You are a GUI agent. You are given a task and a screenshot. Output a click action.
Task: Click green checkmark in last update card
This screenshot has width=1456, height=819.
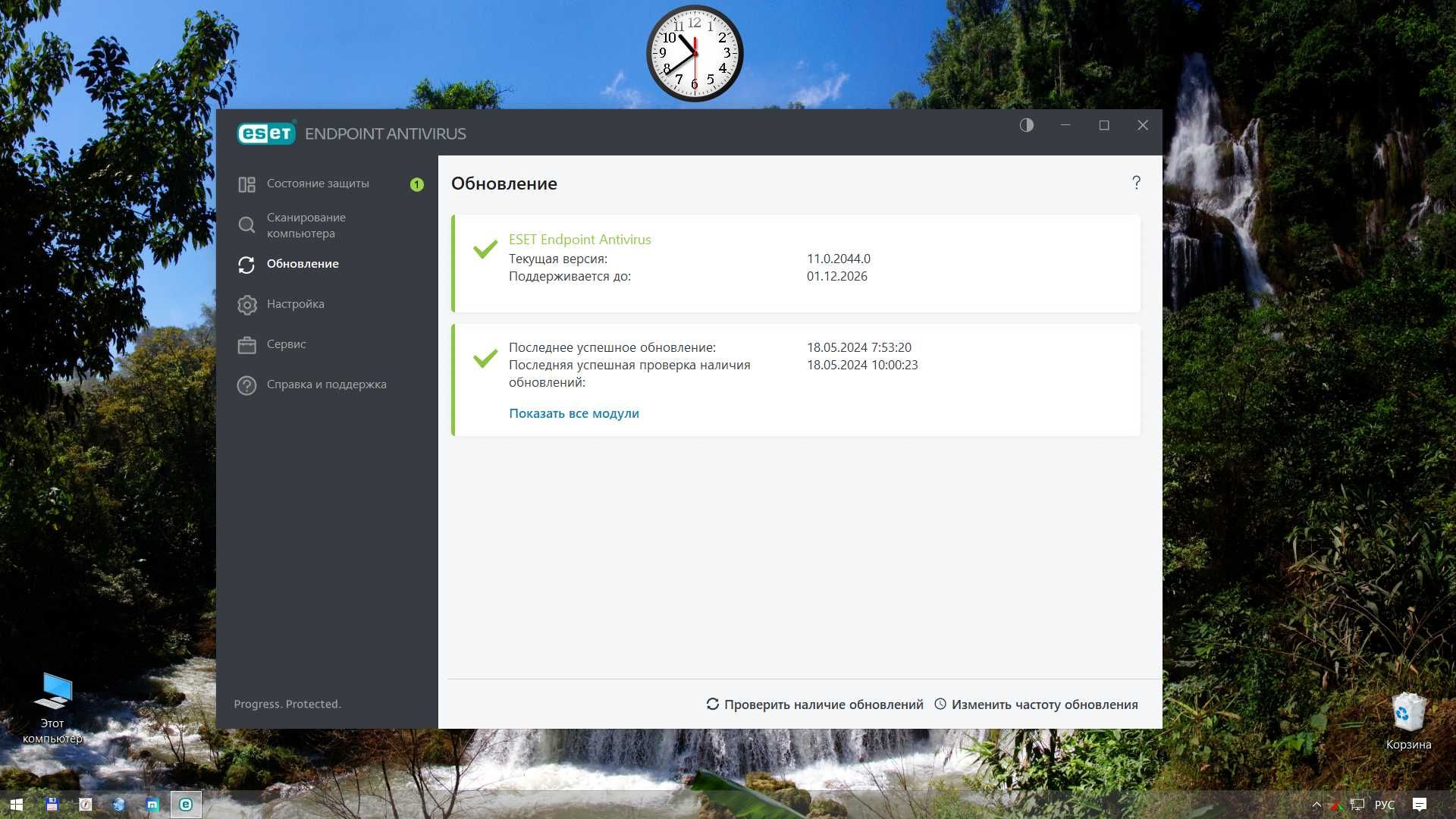click(485, 358)
